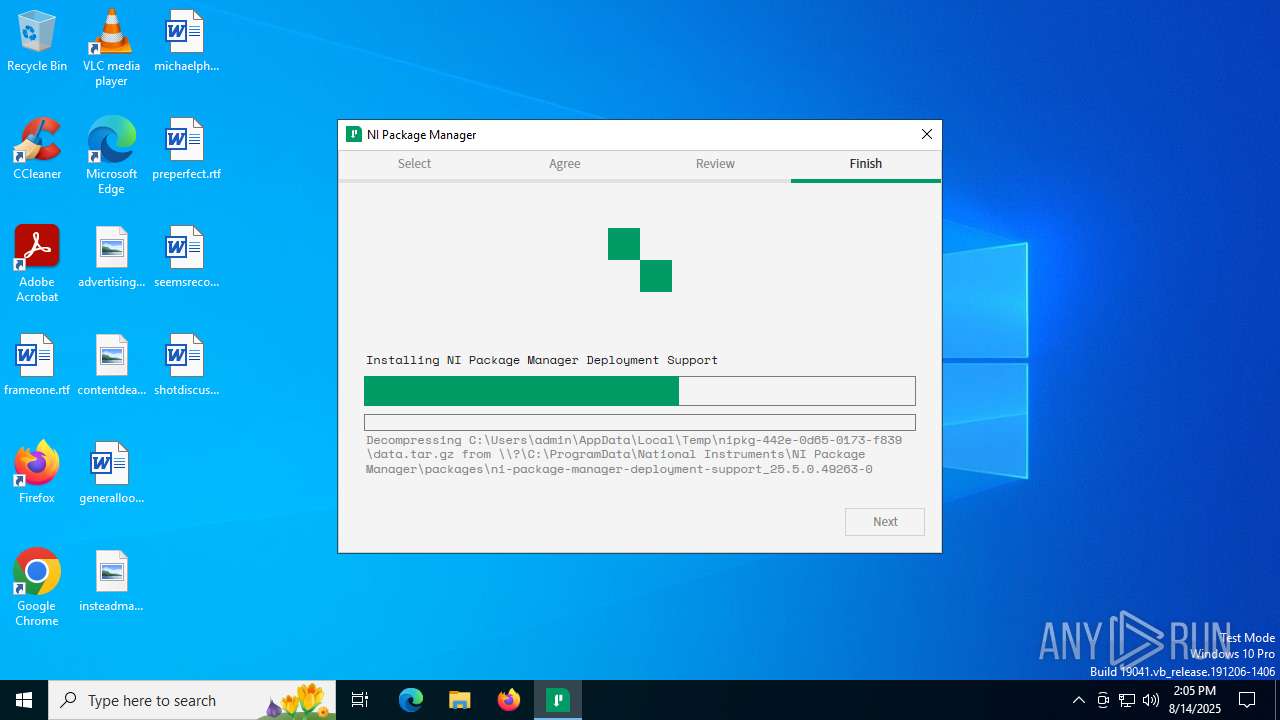The height and width of the screenshot is (720, 1280).
Task: Open the volume control tray icon
Action: [x=1151, y=700]
